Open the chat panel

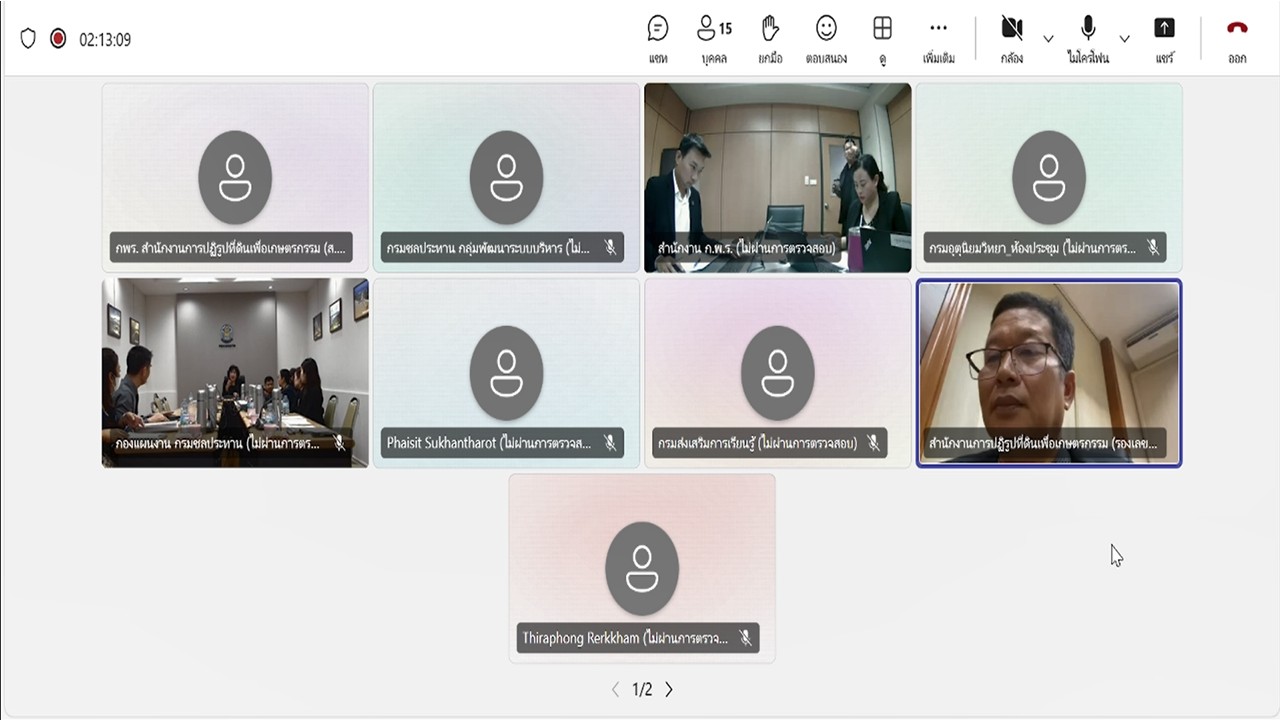coord(657,38)
